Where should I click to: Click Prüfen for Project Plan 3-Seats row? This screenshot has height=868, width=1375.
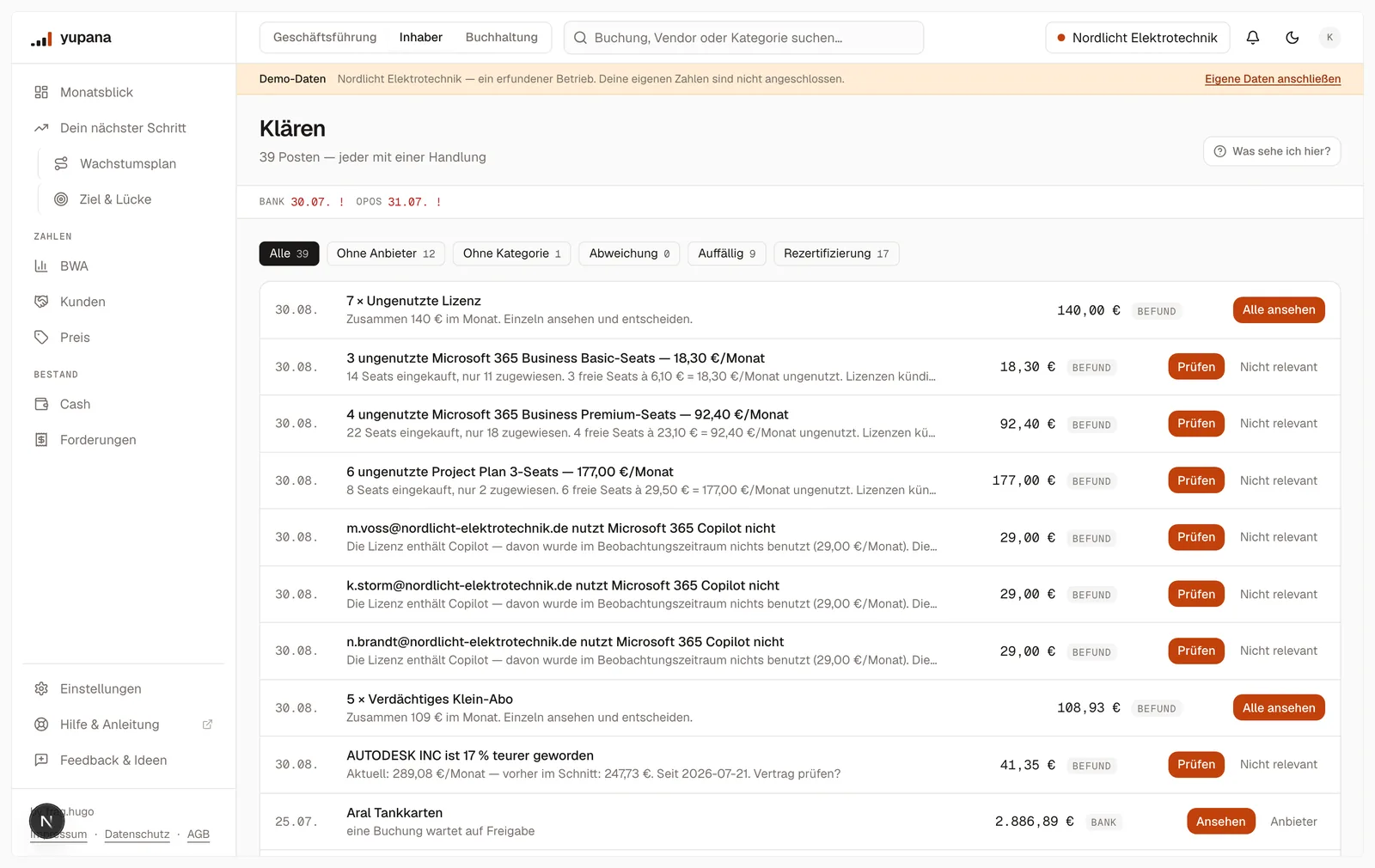[x=1196, y=480]
